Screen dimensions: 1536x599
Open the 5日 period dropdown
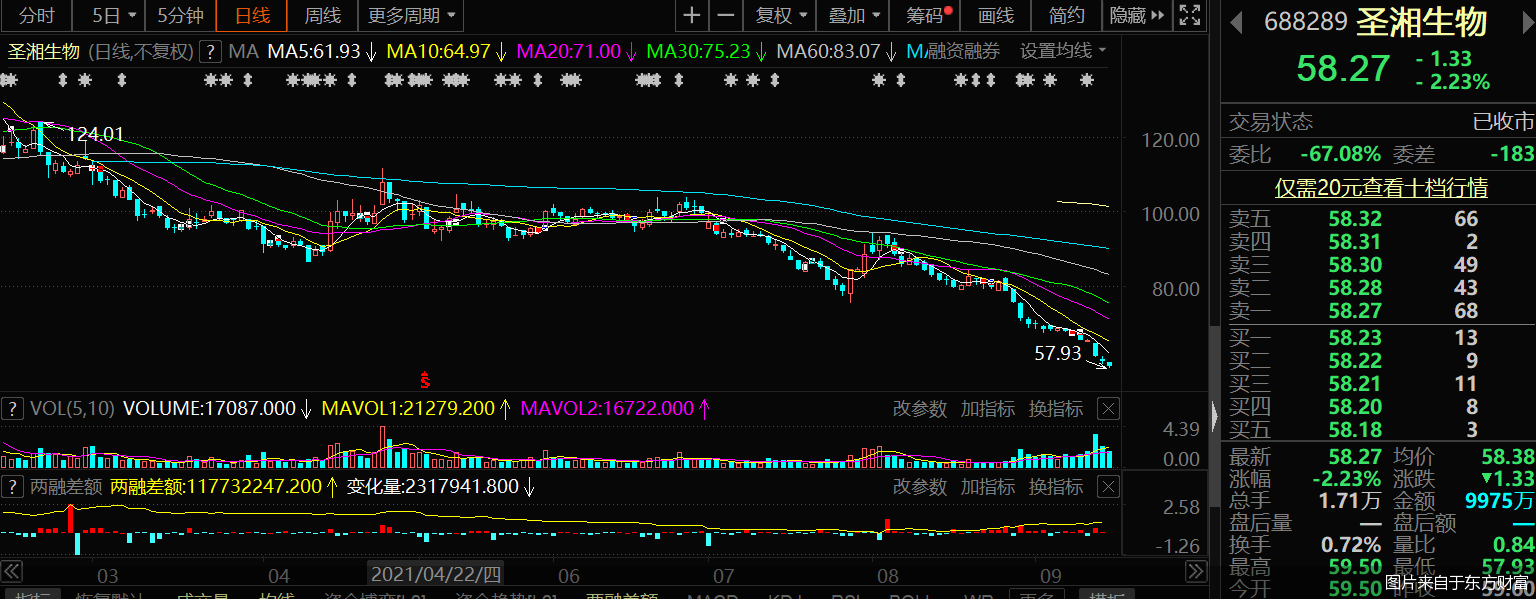(x=109, y=16)
